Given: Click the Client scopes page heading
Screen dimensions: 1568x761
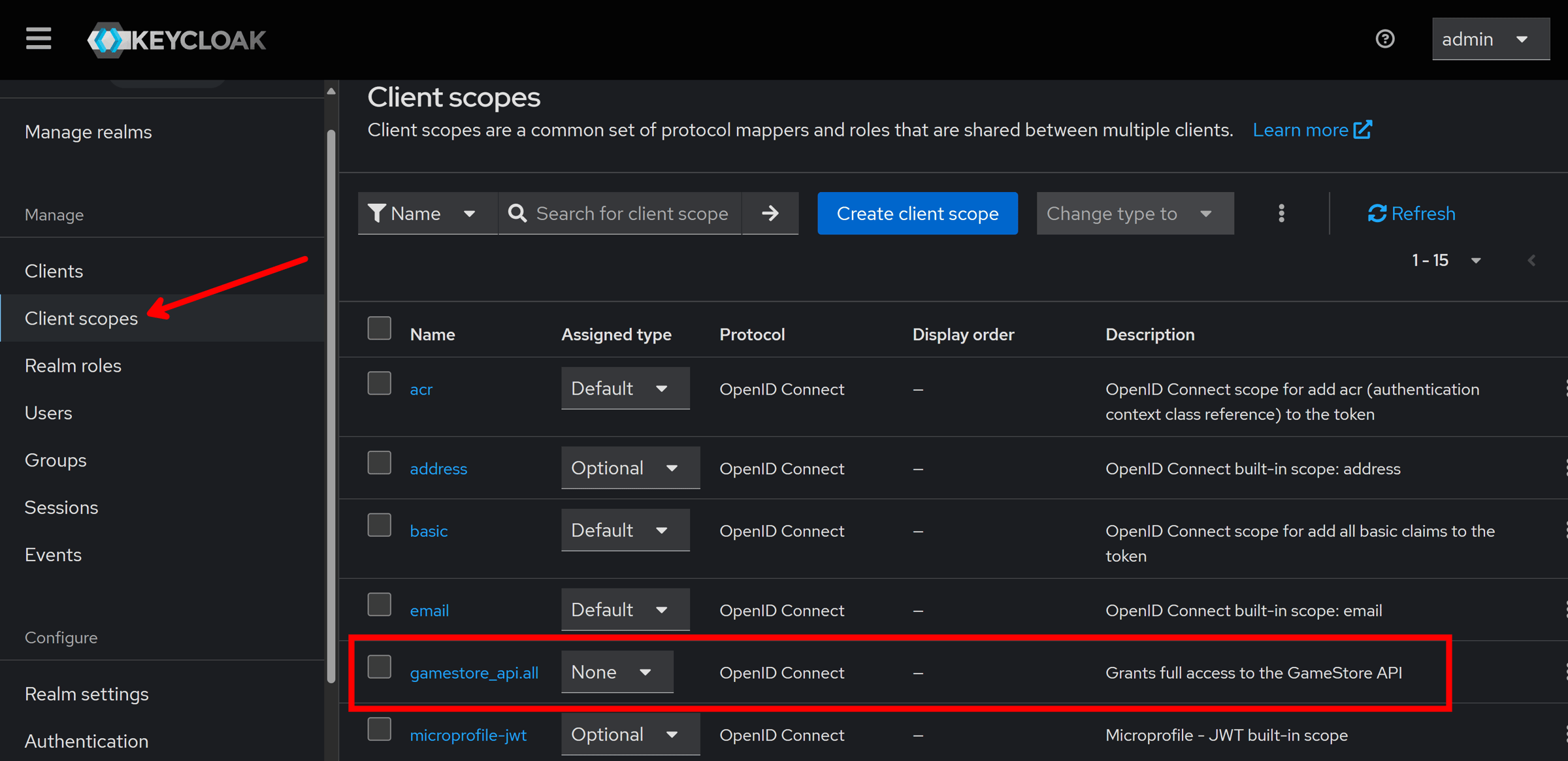Looking at the screenshot, I should 454,97.
